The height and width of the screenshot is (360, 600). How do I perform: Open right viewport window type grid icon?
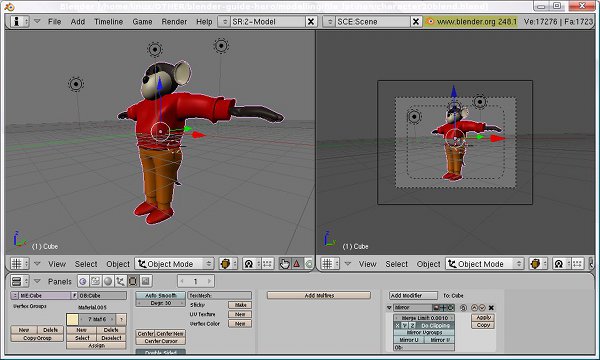pyautogui.click(x=330, y=264)
